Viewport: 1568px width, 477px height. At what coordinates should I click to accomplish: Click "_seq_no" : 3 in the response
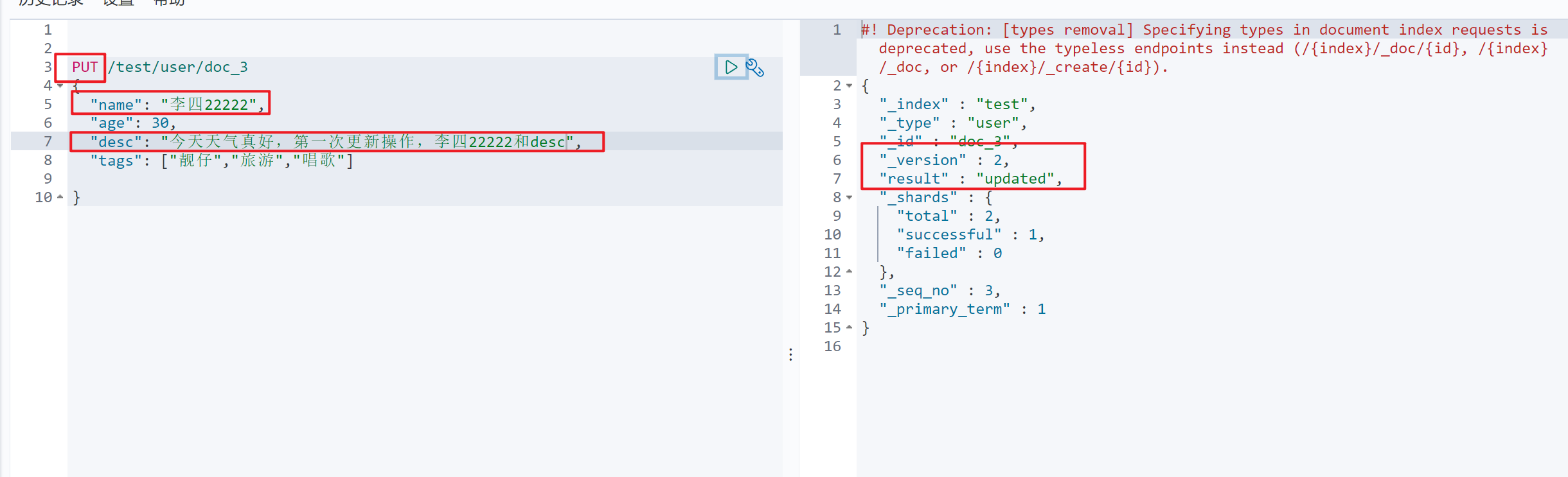tap(940, 290)
